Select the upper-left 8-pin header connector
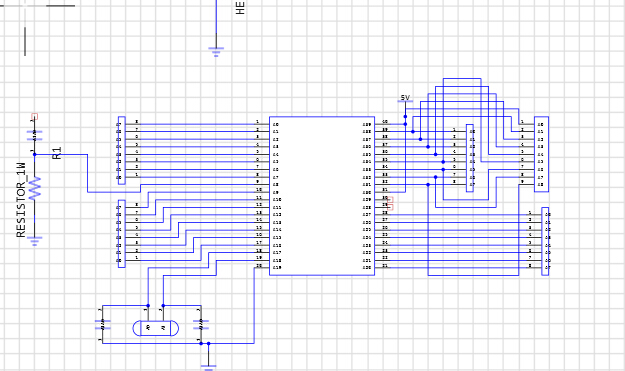 pyautogui.click(x=122, y=151)
